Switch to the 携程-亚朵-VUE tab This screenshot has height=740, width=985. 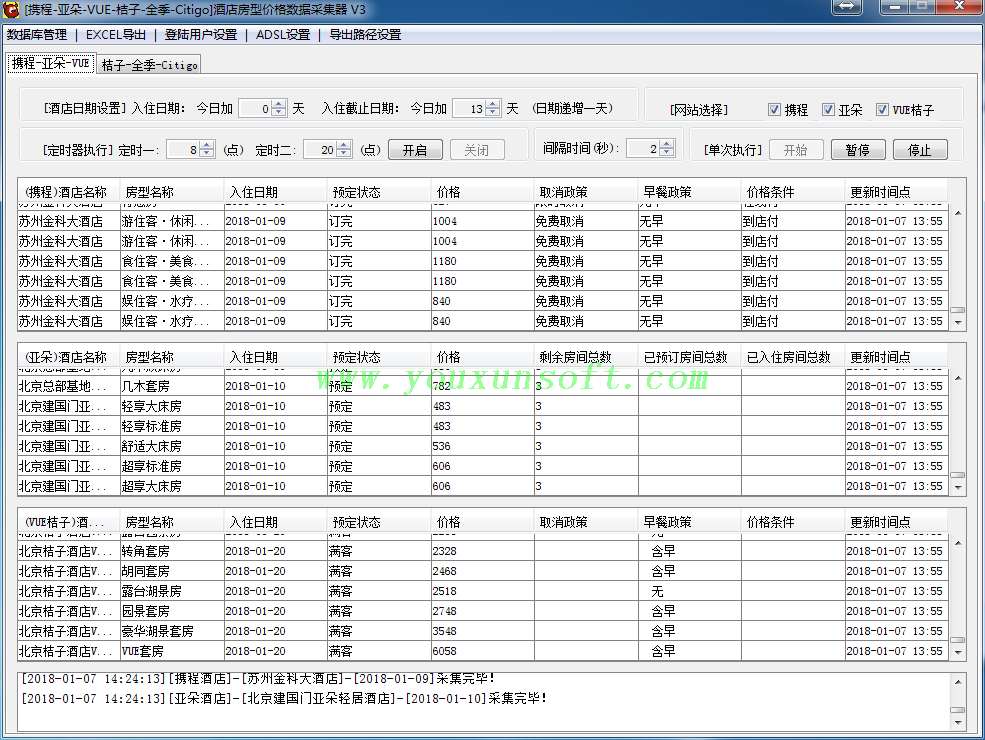51,63
